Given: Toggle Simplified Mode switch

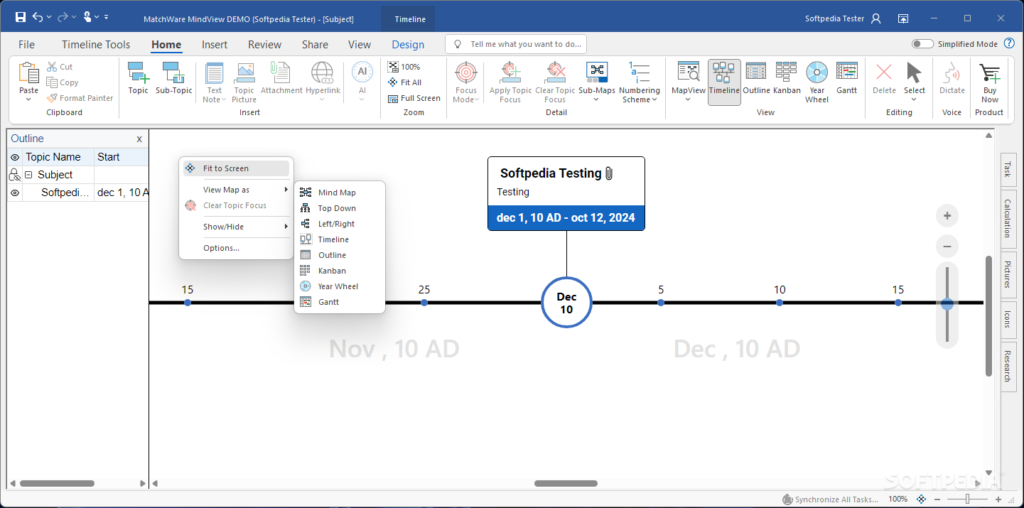Looking at the screenshot, I should [923, 44].
